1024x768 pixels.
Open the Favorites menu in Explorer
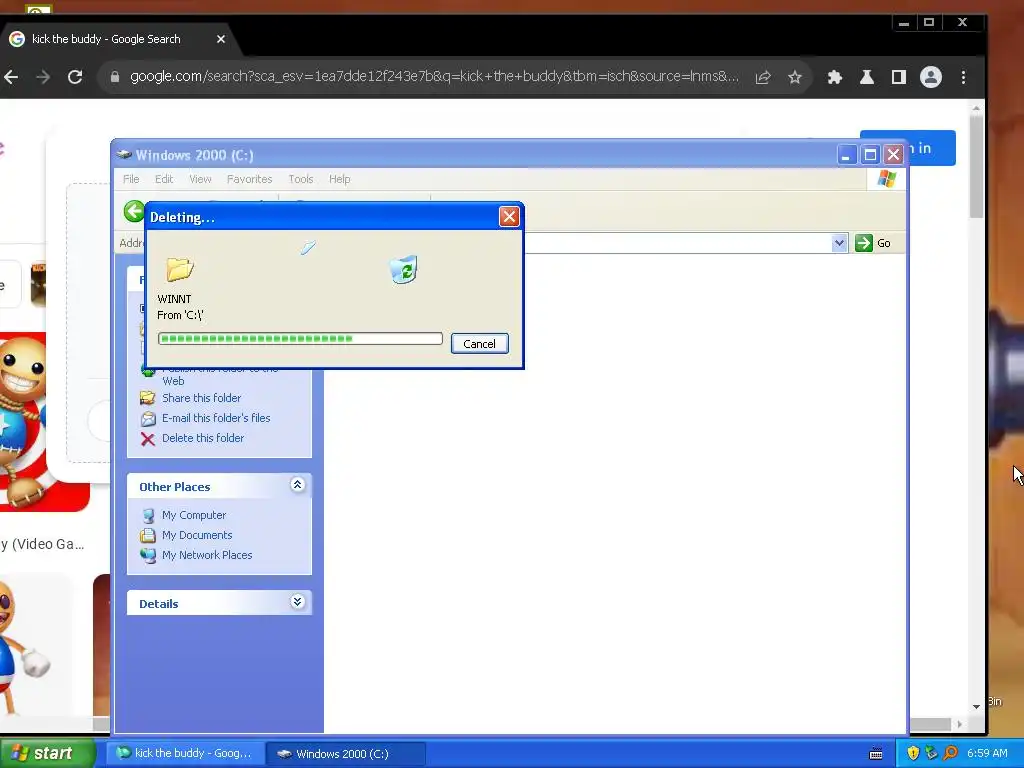point(249,179)
